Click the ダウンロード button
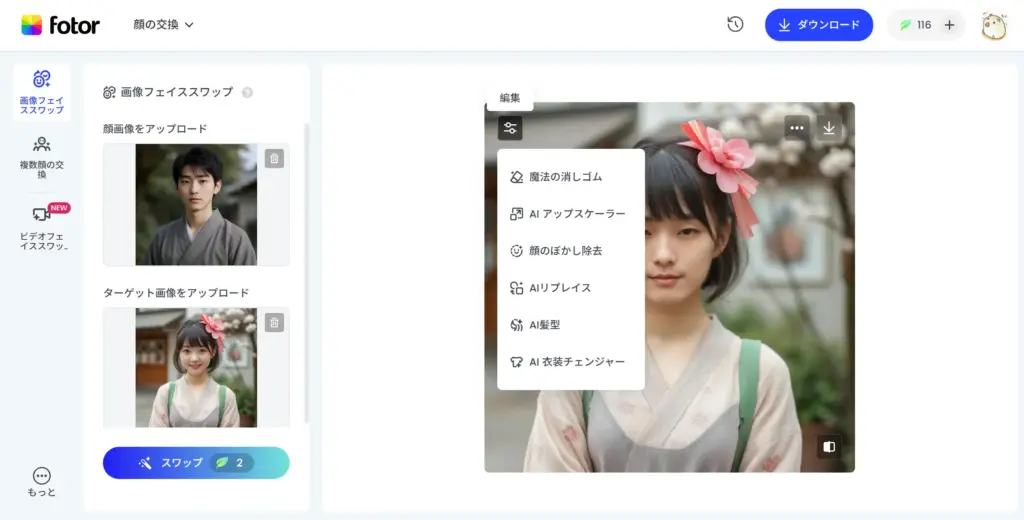The height and width of the screenshot is (520, 1024). 819,25
